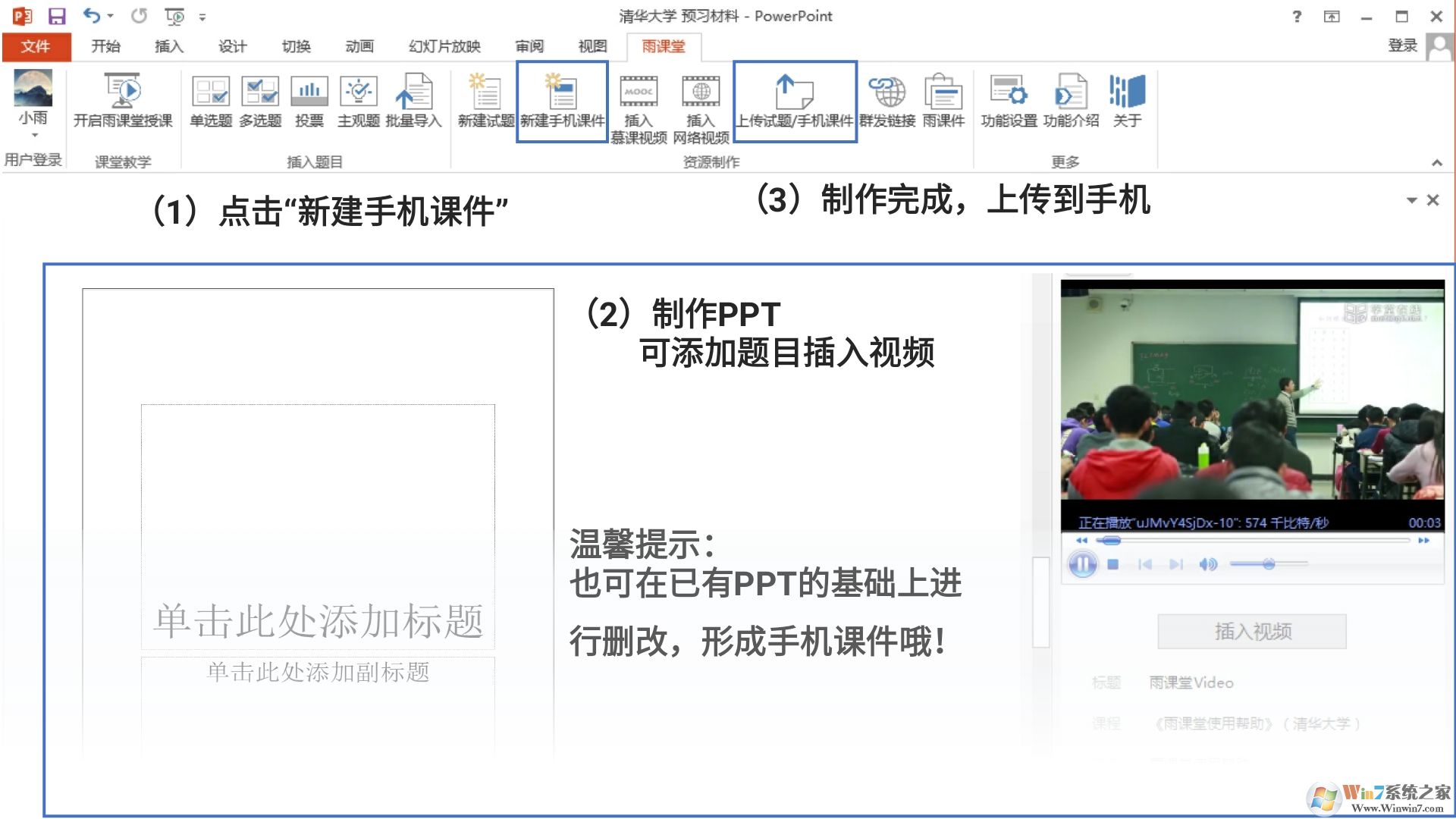The width and height of the screenshot is (1456, 819).
Task: Click the 登录 sign-in link
Action: 1402,45
